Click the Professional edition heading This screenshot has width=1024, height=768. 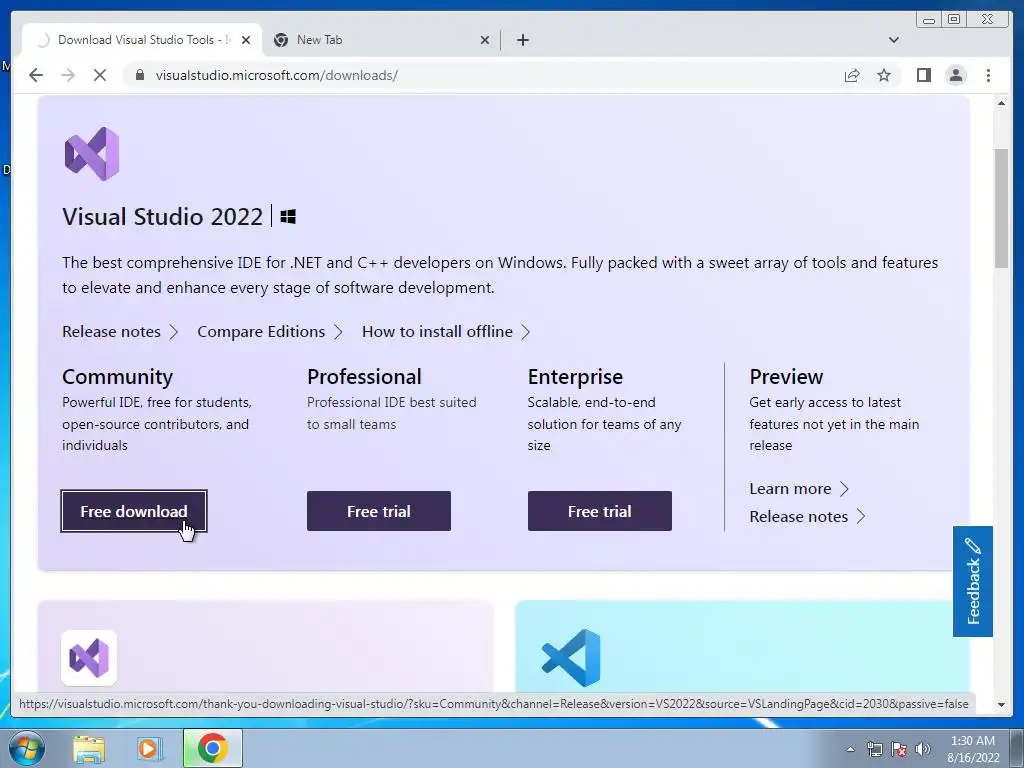point(364,377)
